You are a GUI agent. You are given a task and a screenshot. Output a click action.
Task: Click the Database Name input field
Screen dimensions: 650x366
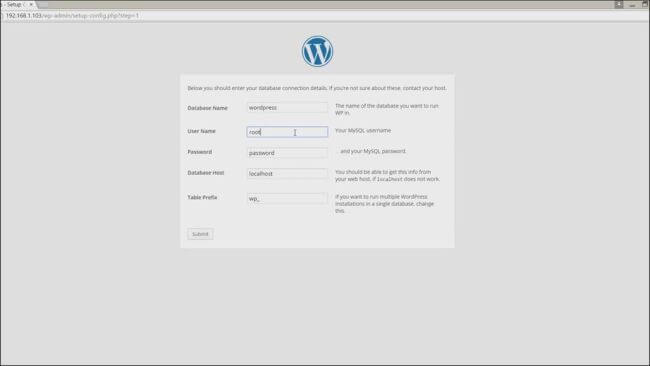(x=287, y=108)
